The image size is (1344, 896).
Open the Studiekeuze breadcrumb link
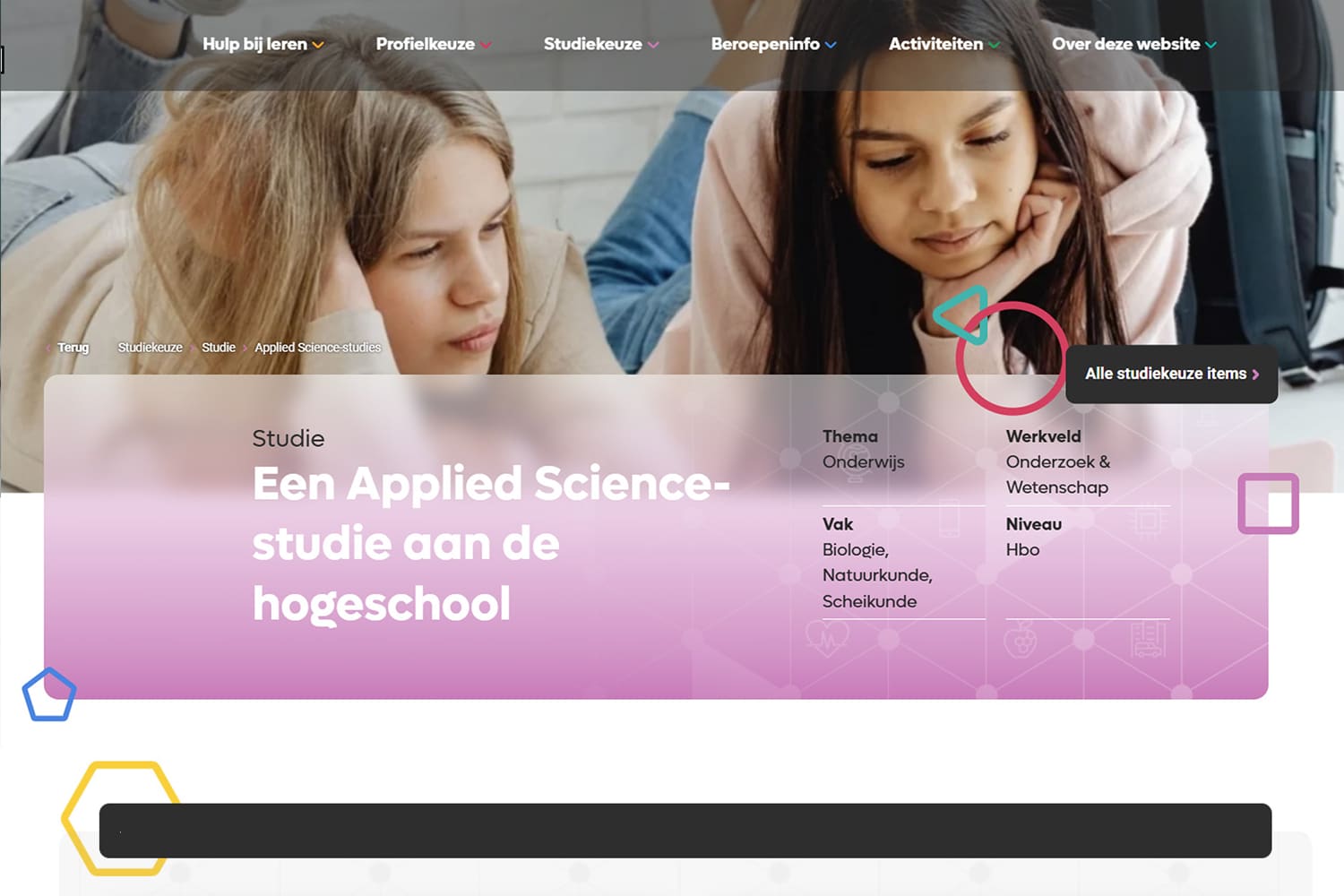click(x=150, y=348)
